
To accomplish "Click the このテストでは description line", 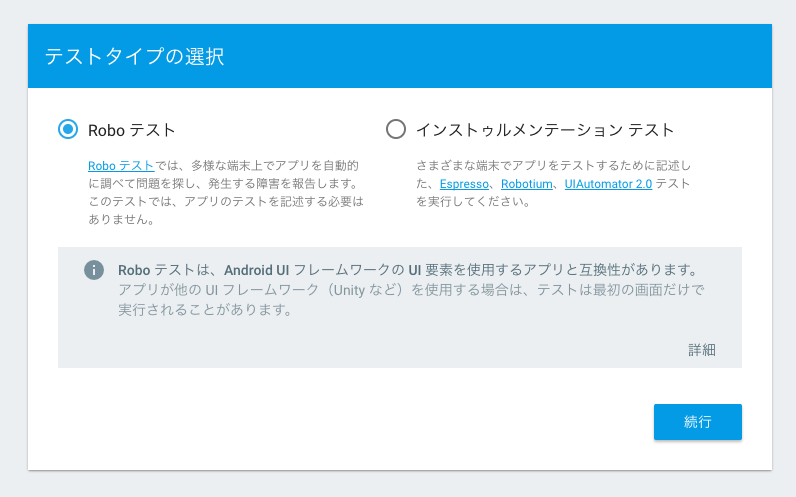I will pyautogui.click(x=226, y=202).
